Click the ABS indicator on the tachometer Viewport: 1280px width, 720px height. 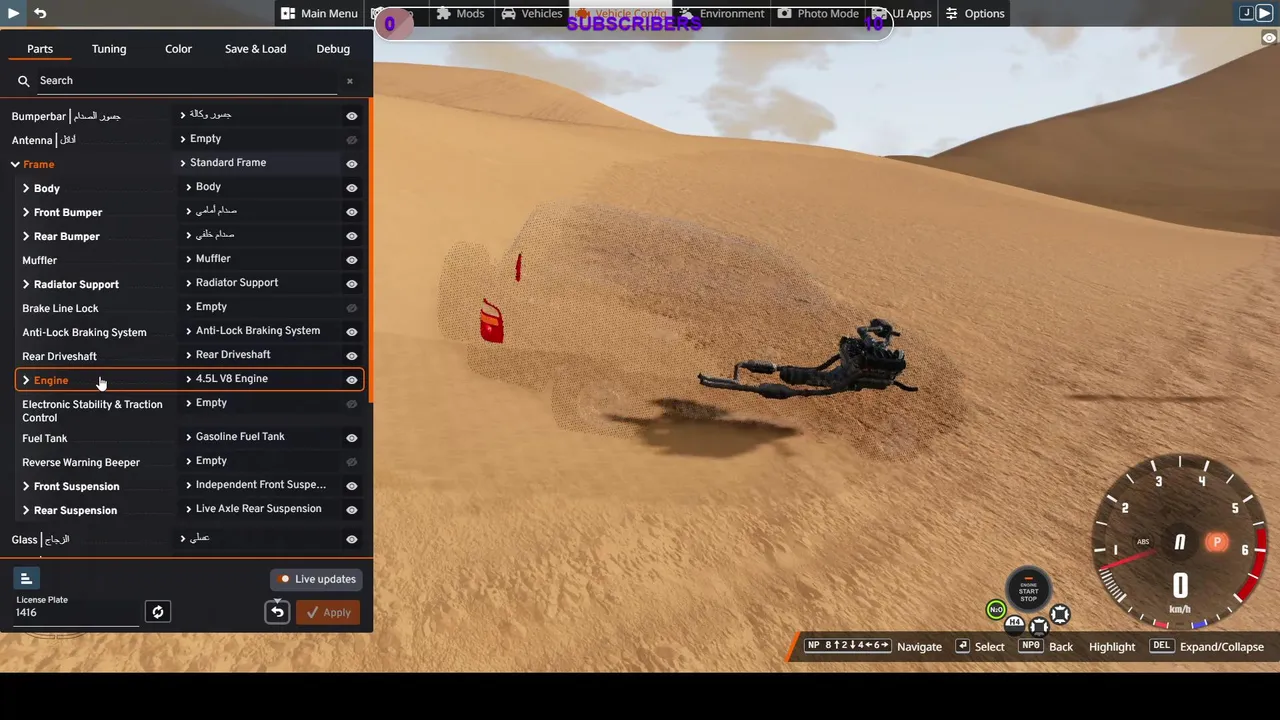tap(1143, 542)
